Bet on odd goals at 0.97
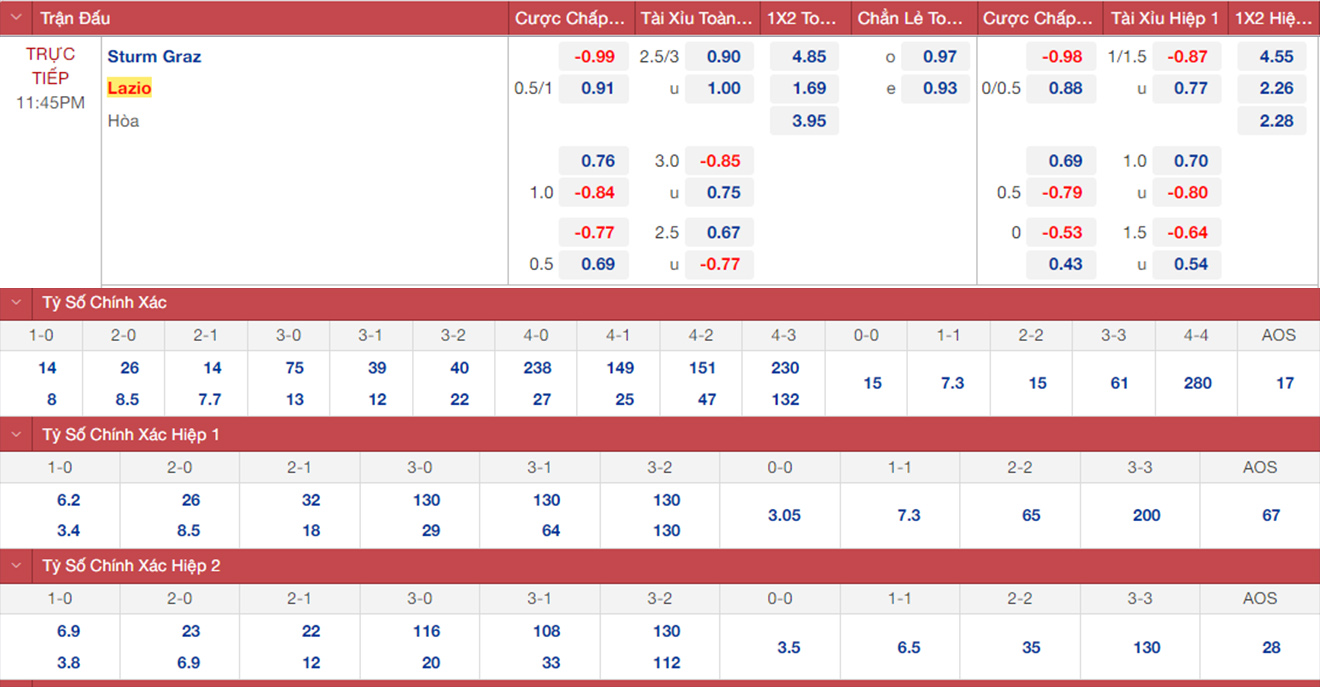Screen dimensions: 1320x687 pyautogui.click(x=939, y=57)
